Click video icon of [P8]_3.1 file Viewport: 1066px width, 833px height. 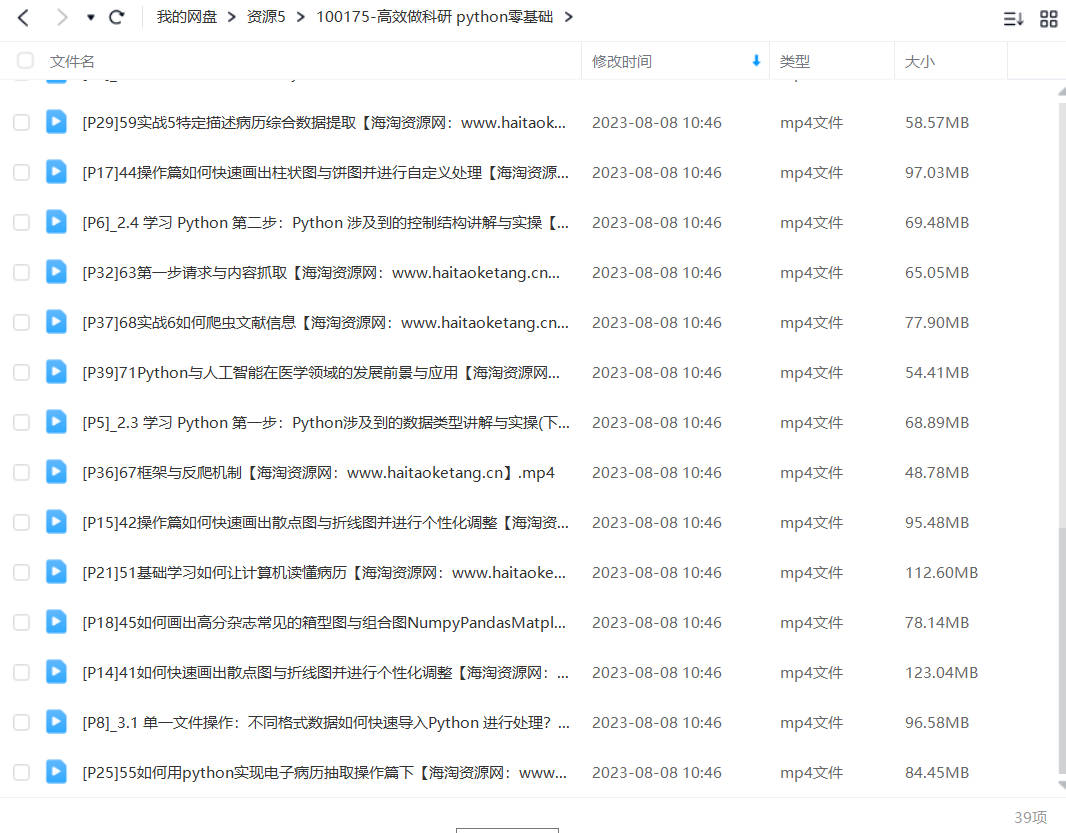pyautogui.click(x=56, y=721)
